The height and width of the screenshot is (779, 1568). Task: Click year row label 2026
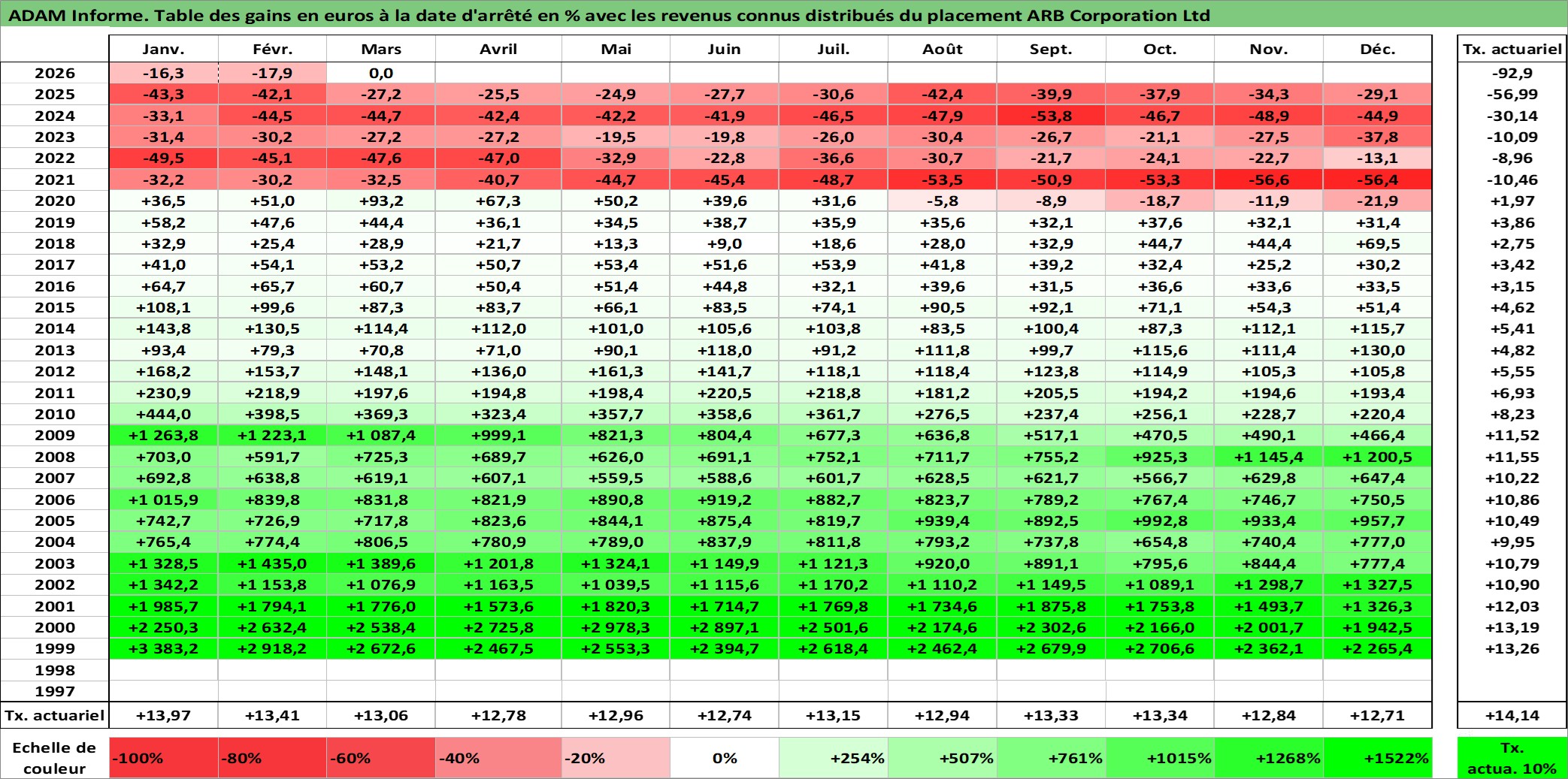click(55, 73)
